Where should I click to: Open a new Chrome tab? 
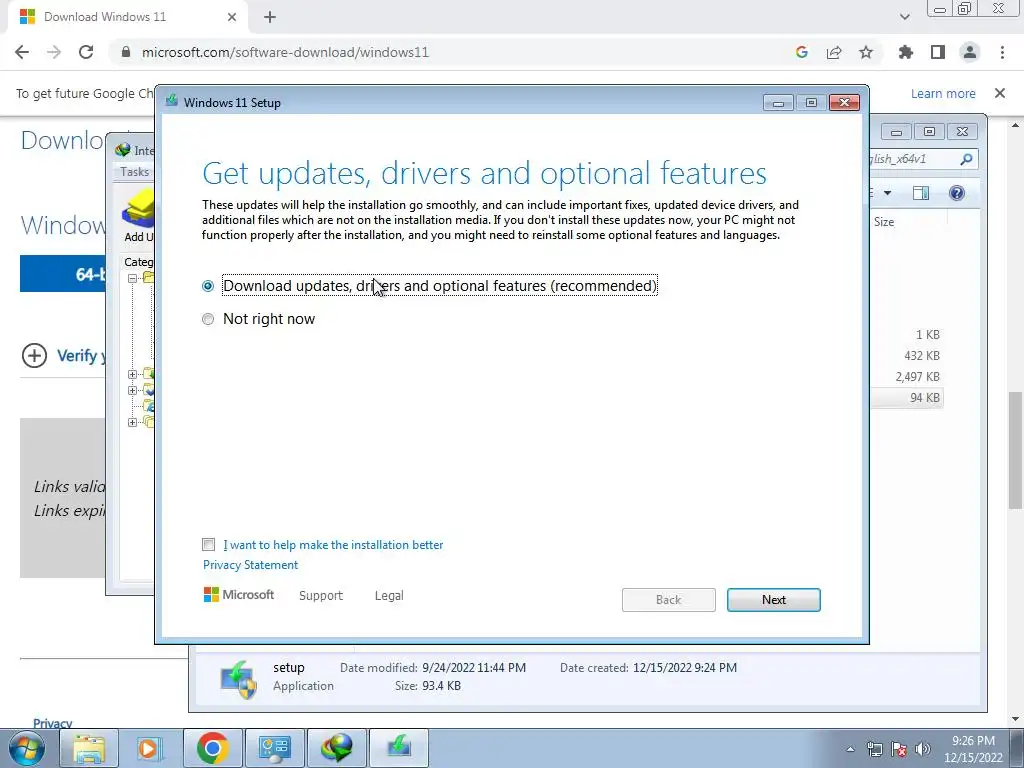(270, 17)
